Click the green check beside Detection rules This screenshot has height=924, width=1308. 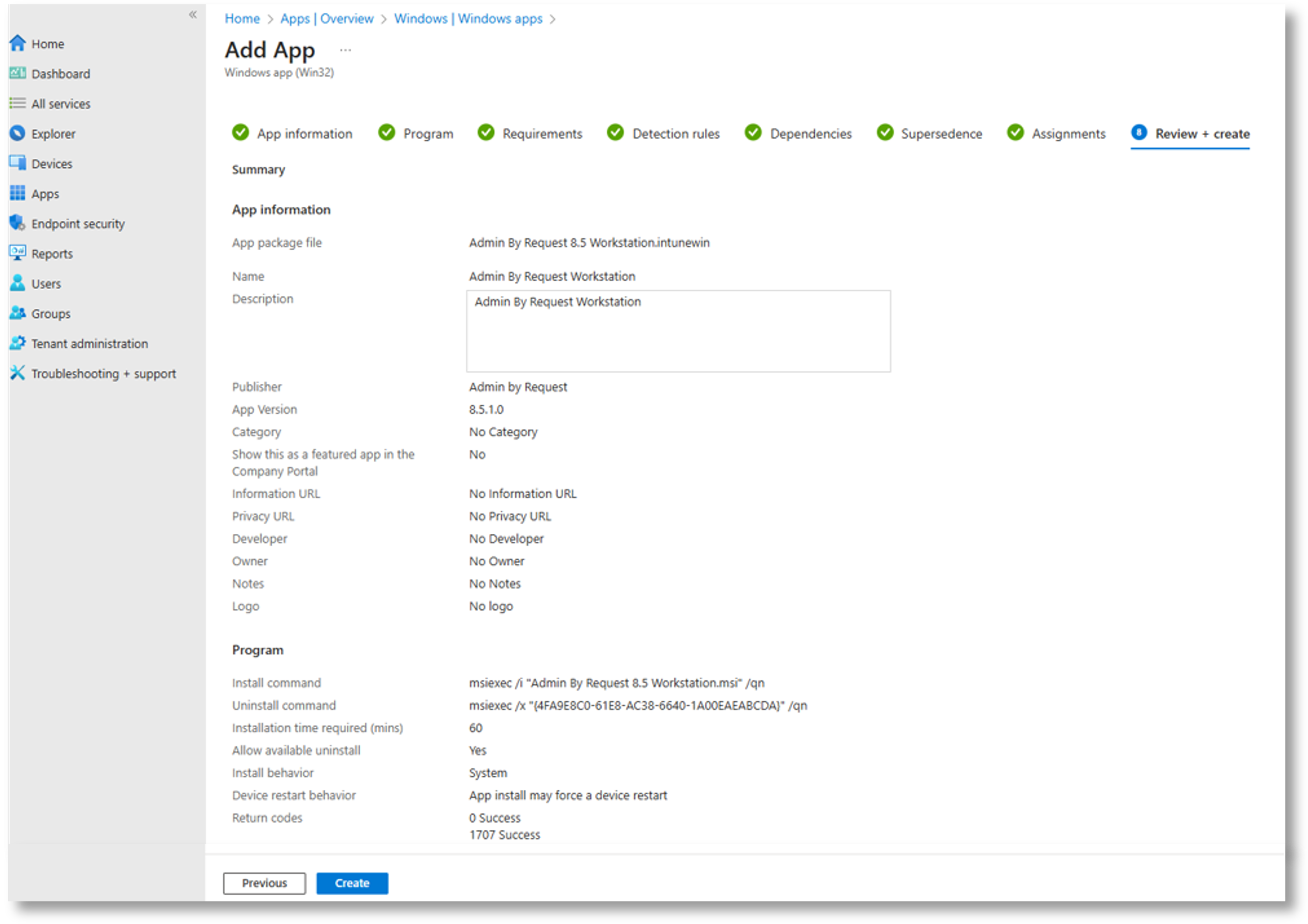[615, 133]
